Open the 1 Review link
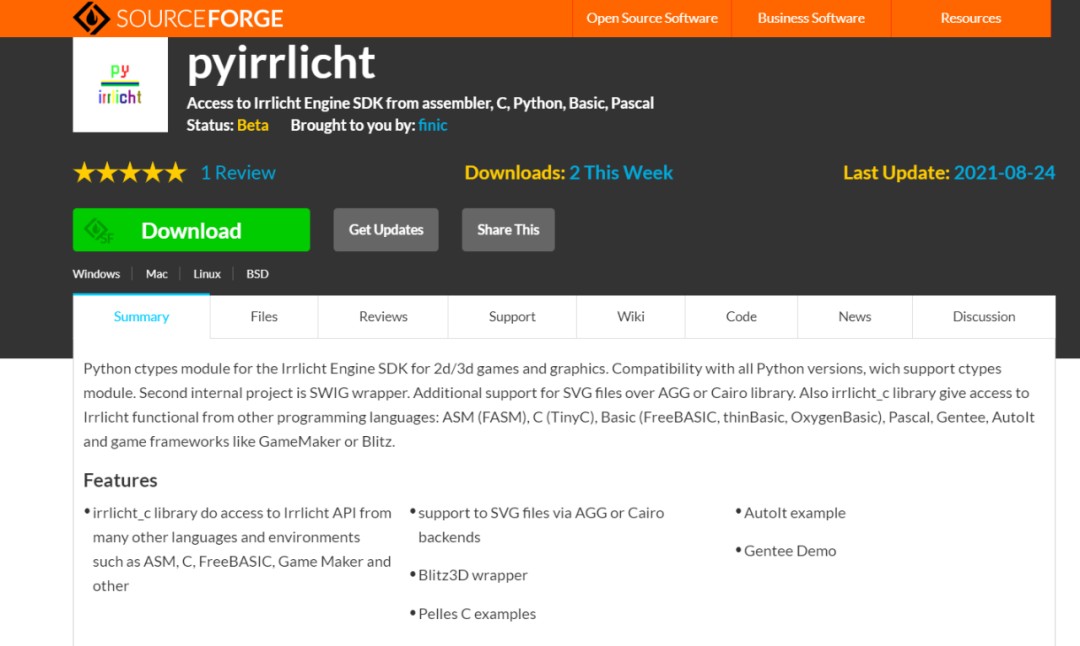Viewport: 1080px width, 646px height. click(238, 172)
